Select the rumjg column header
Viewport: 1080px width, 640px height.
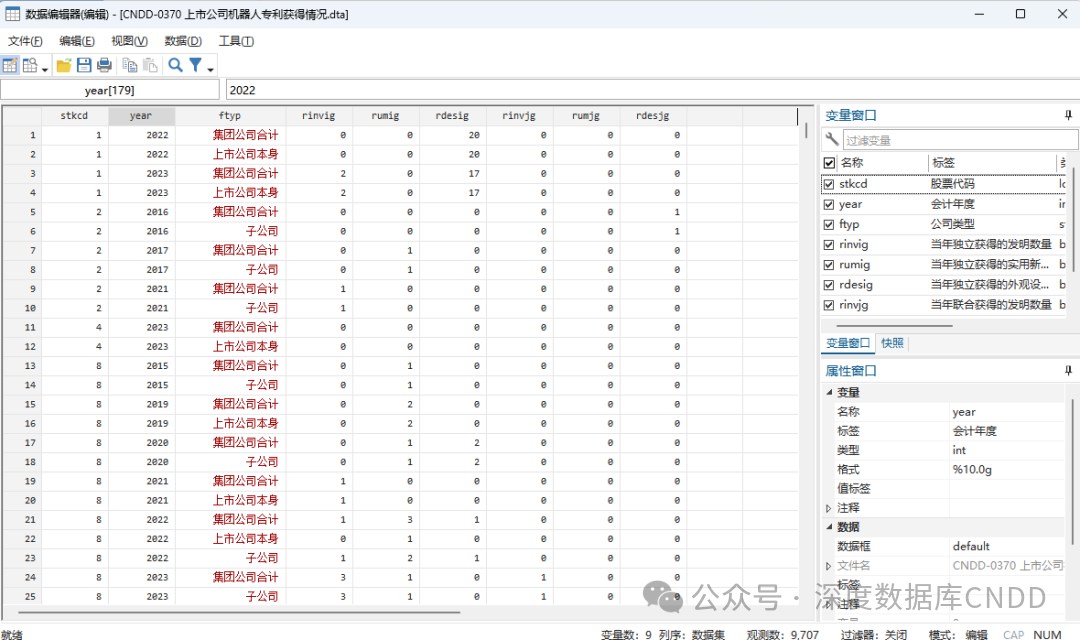click(x=585, y=116)
